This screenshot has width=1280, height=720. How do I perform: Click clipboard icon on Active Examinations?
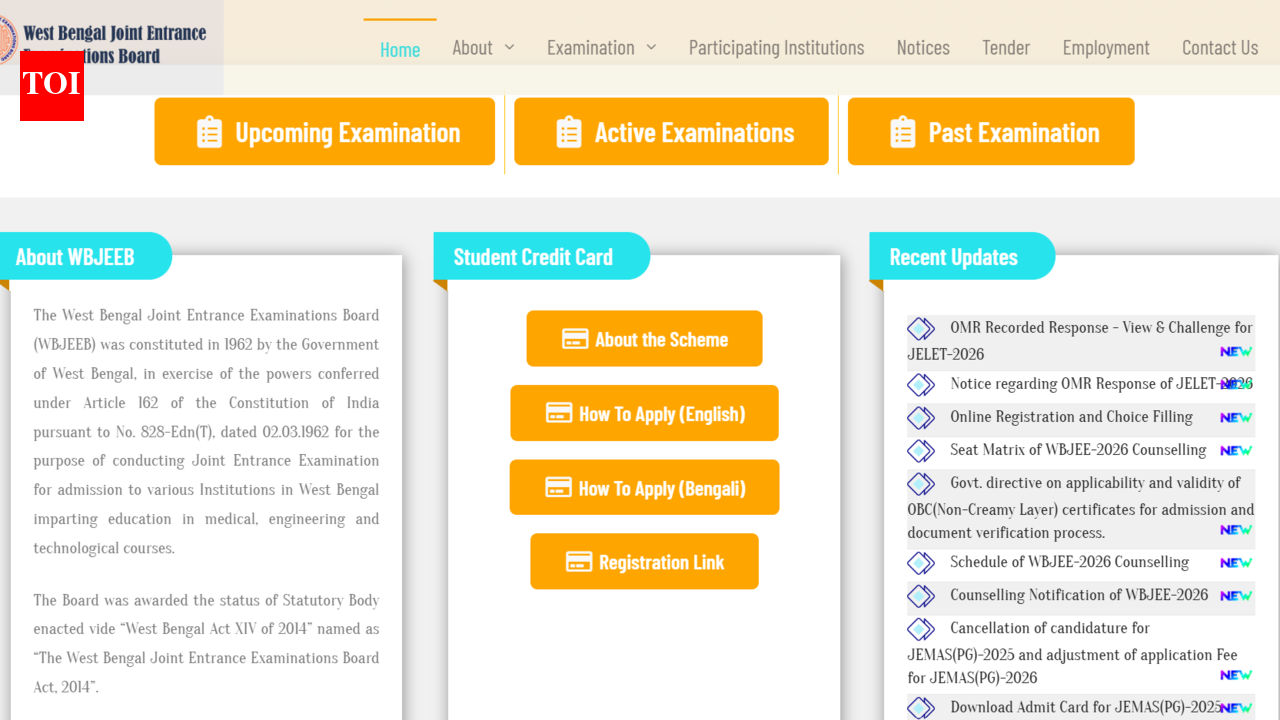click(569, 132)
